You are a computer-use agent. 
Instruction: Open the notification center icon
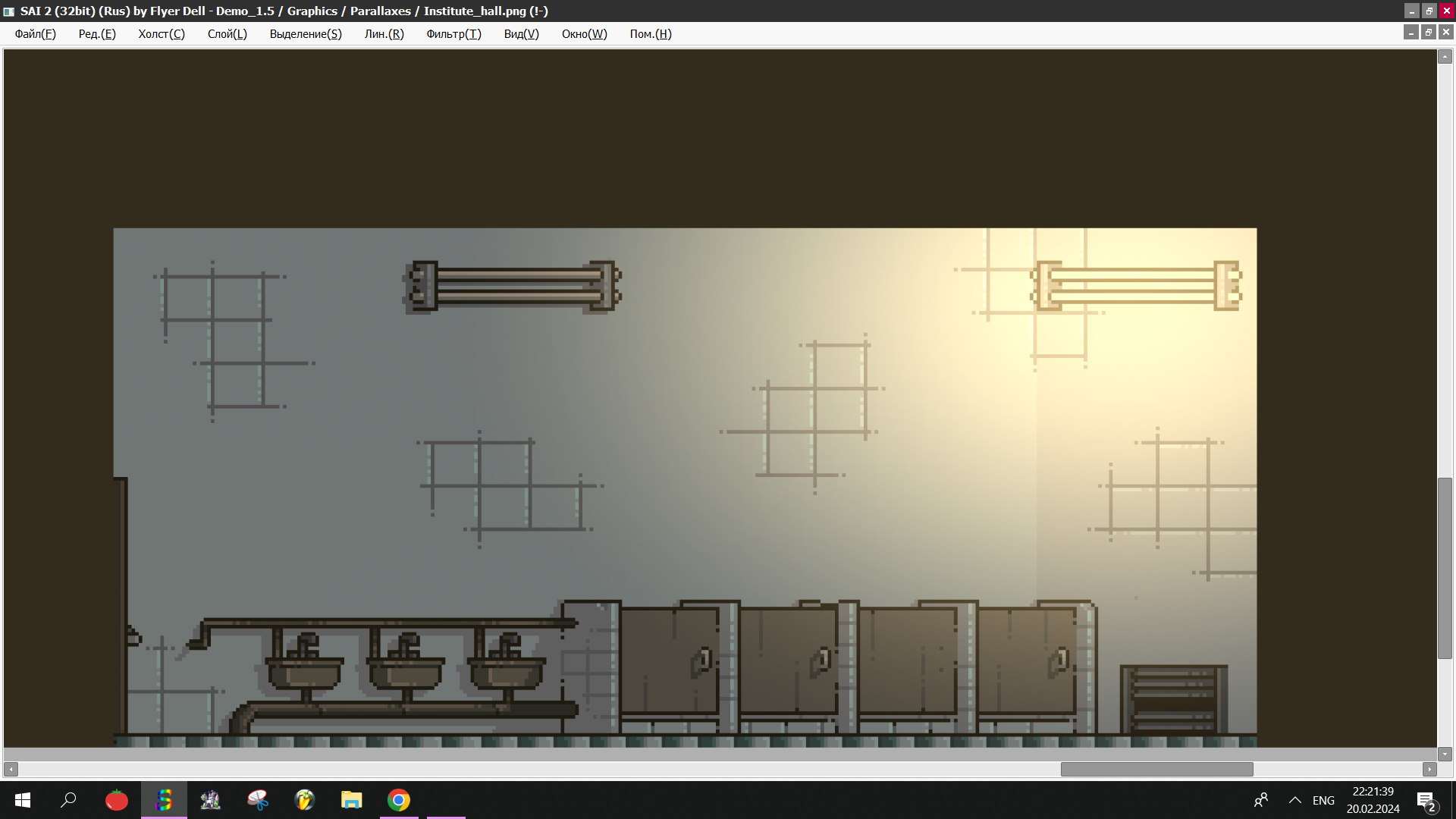click(1426, 800)
